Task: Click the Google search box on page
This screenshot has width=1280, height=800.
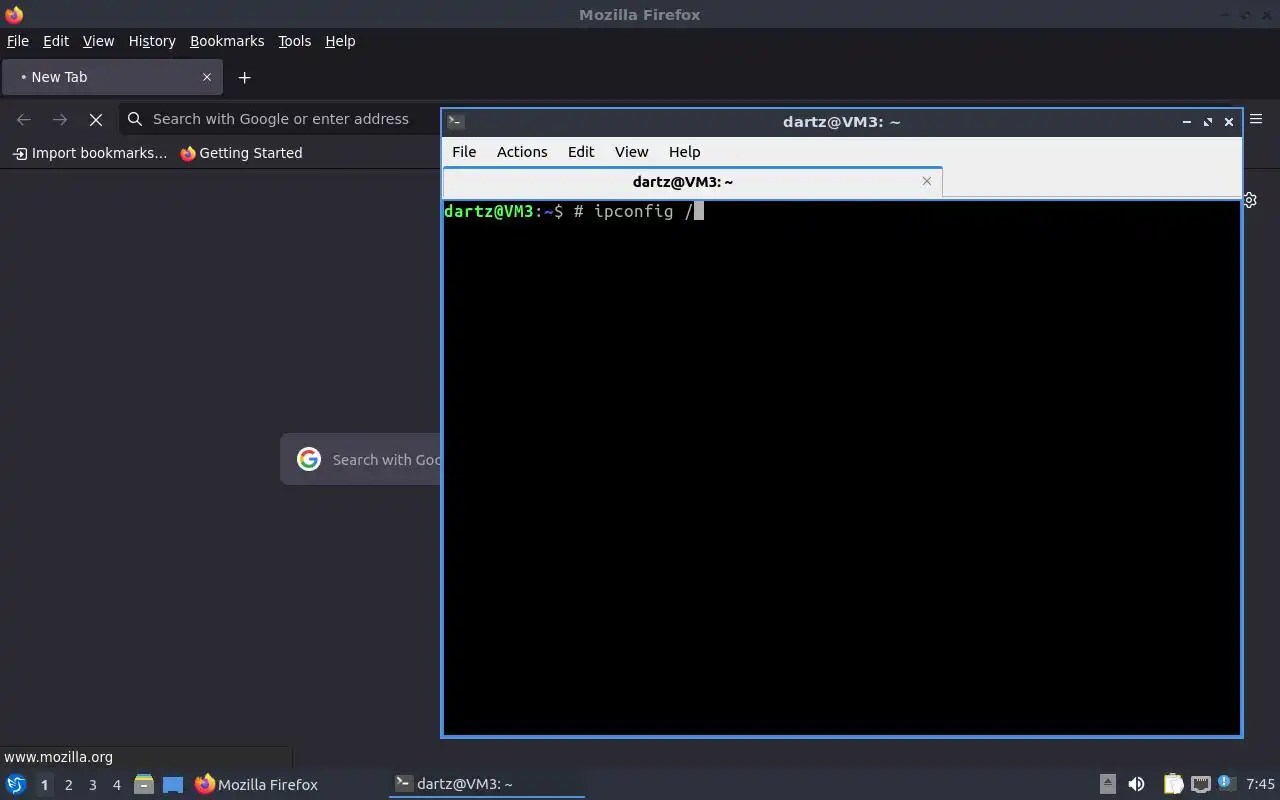Action: point(361,459)
